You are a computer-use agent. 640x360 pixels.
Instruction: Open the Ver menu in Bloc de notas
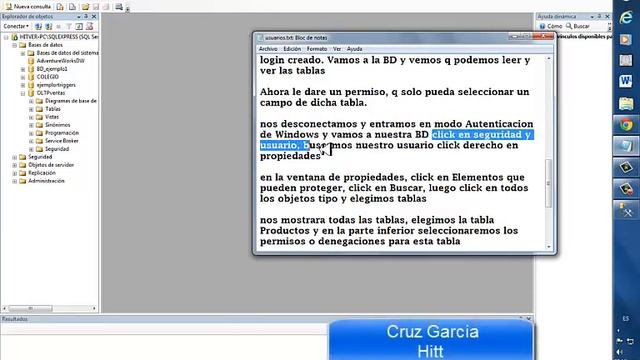(x=337, y=49)
